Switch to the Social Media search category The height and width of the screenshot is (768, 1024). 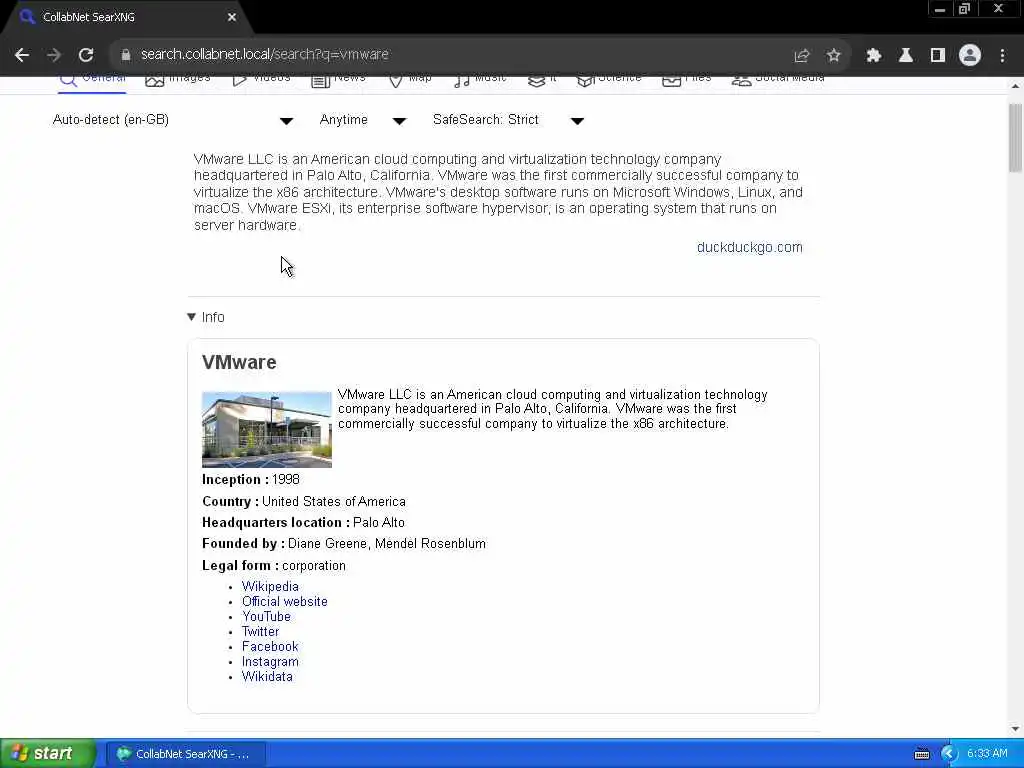coord(778,79)
